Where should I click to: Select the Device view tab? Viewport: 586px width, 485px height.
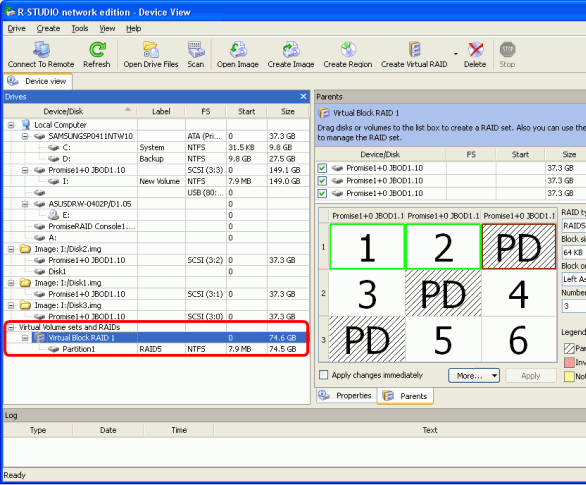(x=38, y=81)
